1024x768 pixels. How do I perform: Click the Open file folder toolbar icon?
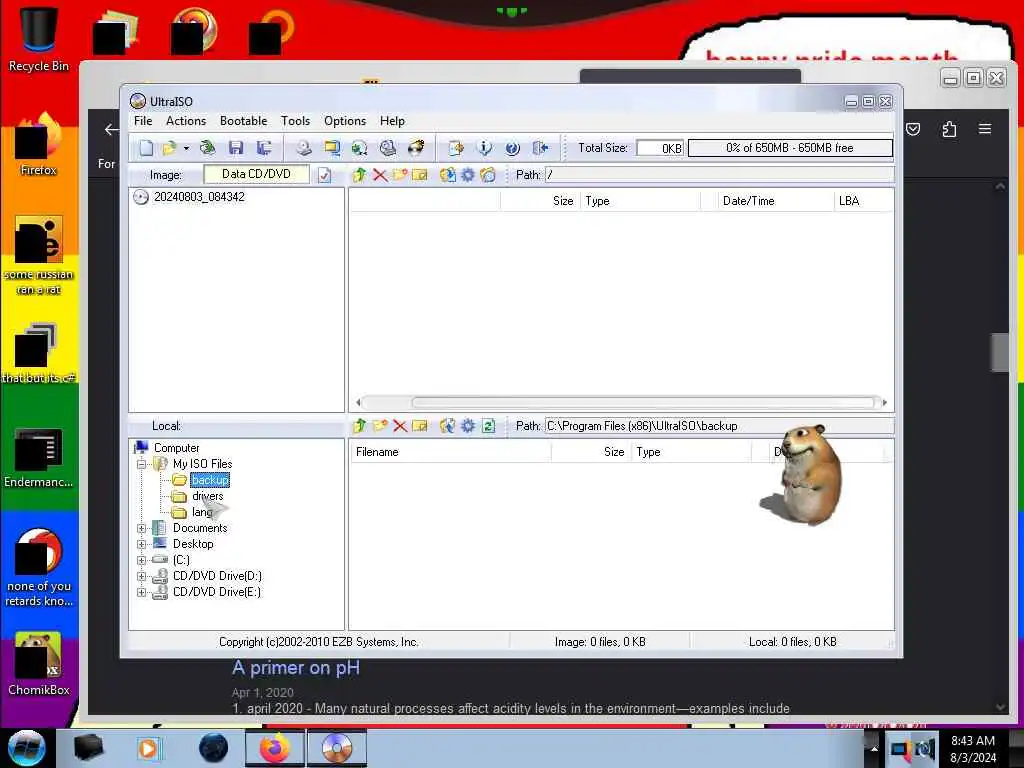click(170, 148)
